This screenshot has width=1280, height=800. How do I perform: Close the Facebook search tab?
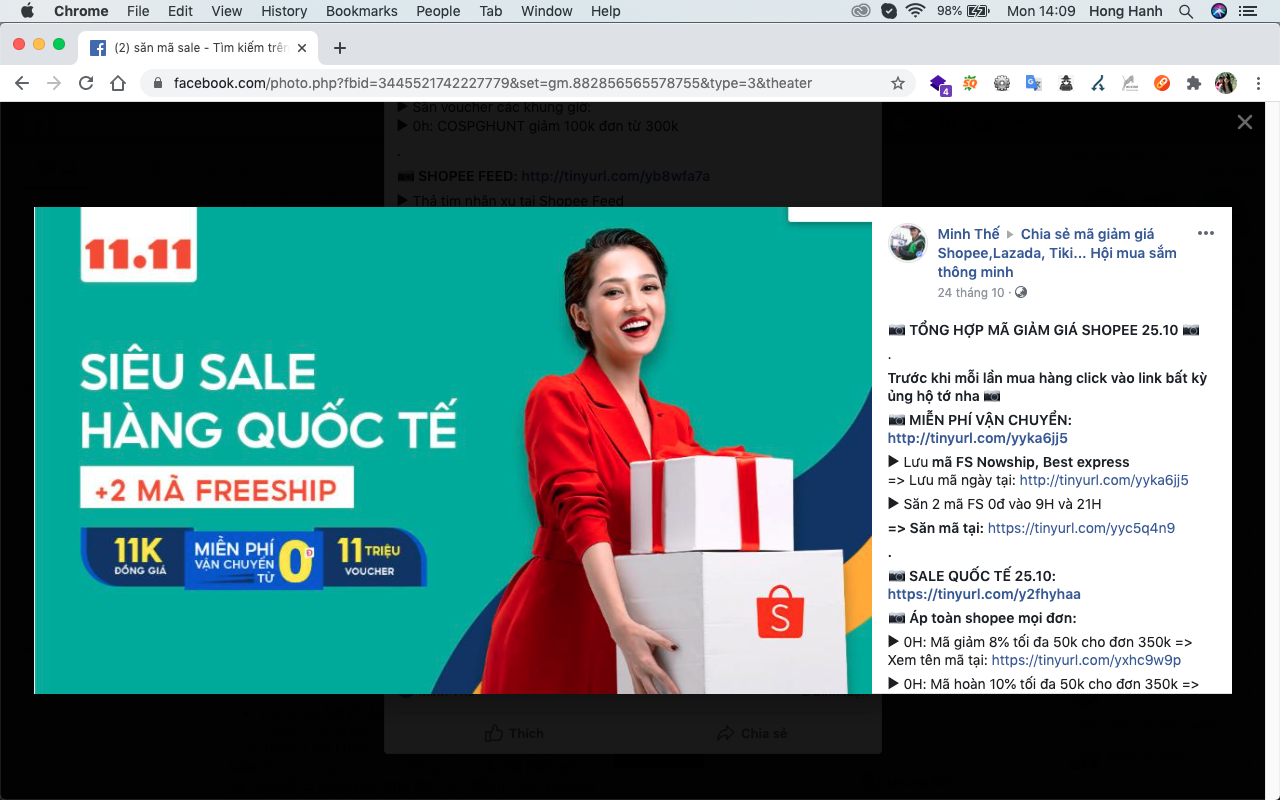point(302,48)
